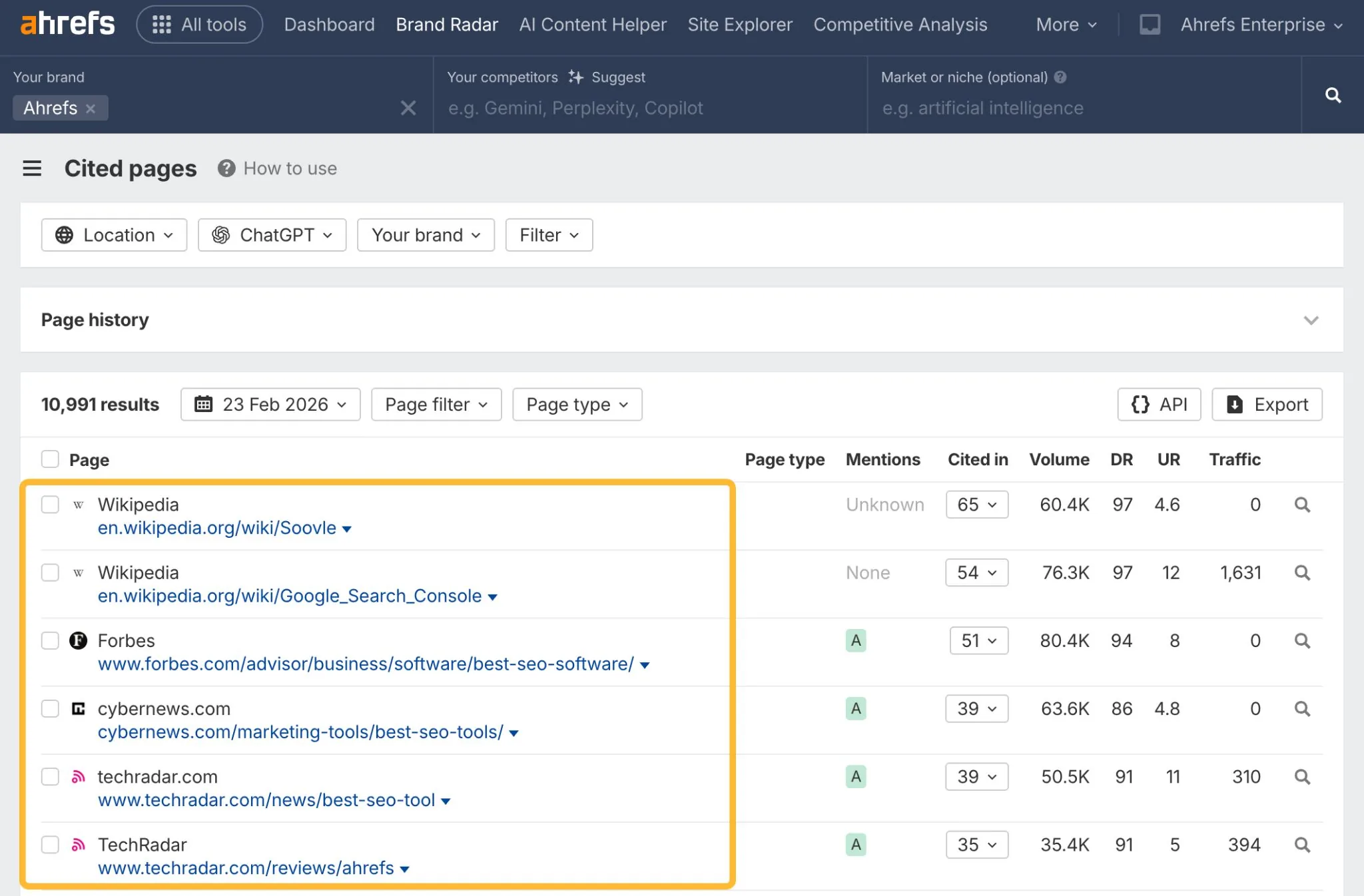The width and height of the screenshot is (1364, 896).
Task: Check the select-all box in the Page header
Action: tap(50, 459)
